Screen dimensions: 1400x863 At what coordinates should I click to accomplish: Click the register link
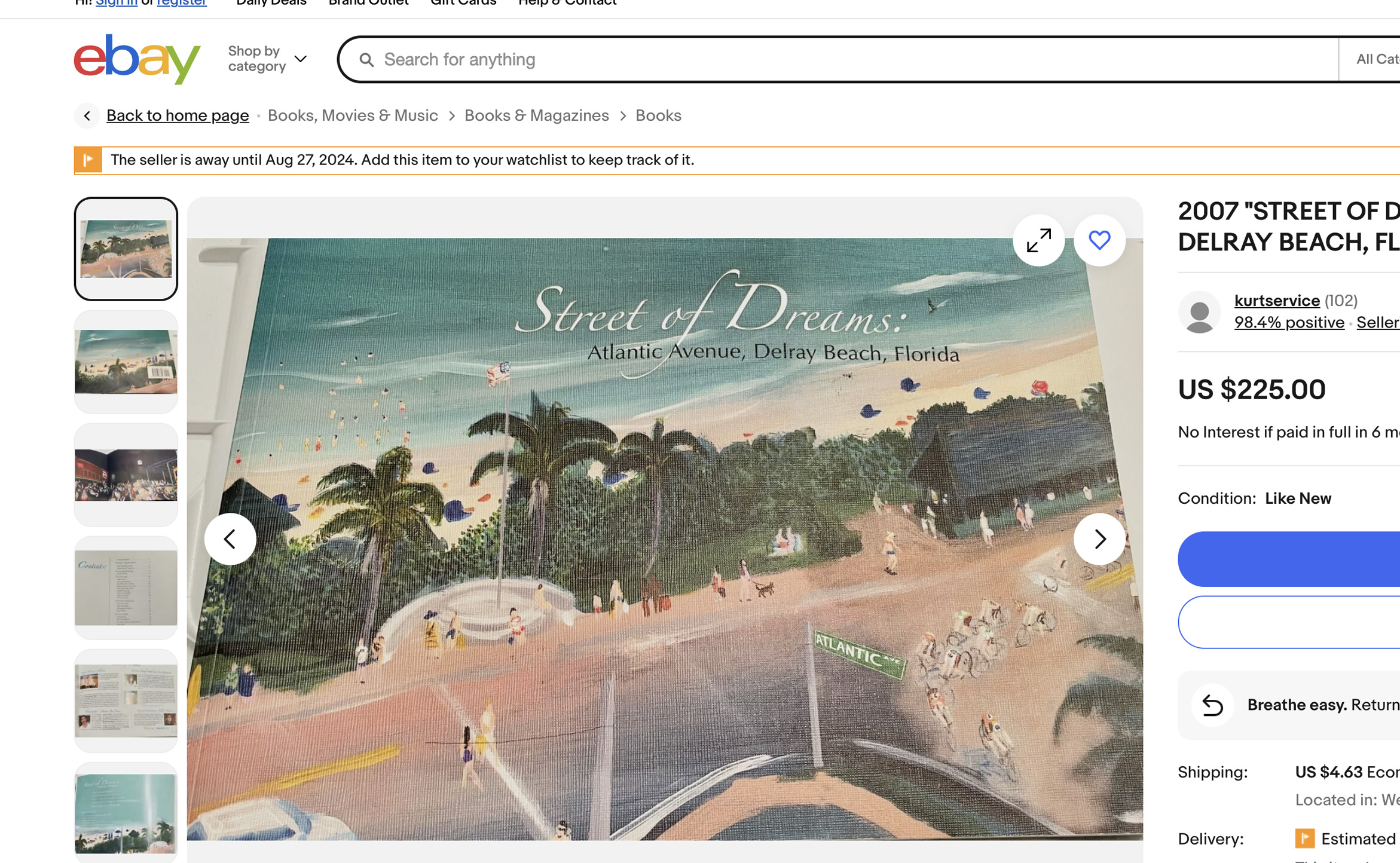coord(182,3)
